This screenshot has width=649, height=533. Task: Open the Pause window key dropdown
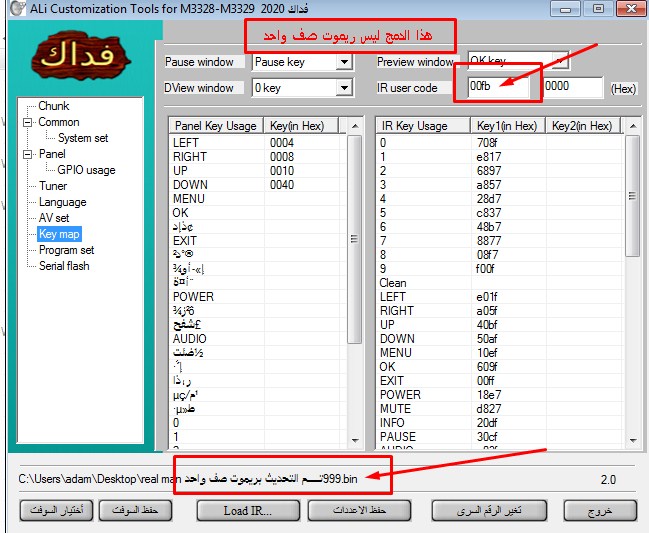(x=344, y=62)
